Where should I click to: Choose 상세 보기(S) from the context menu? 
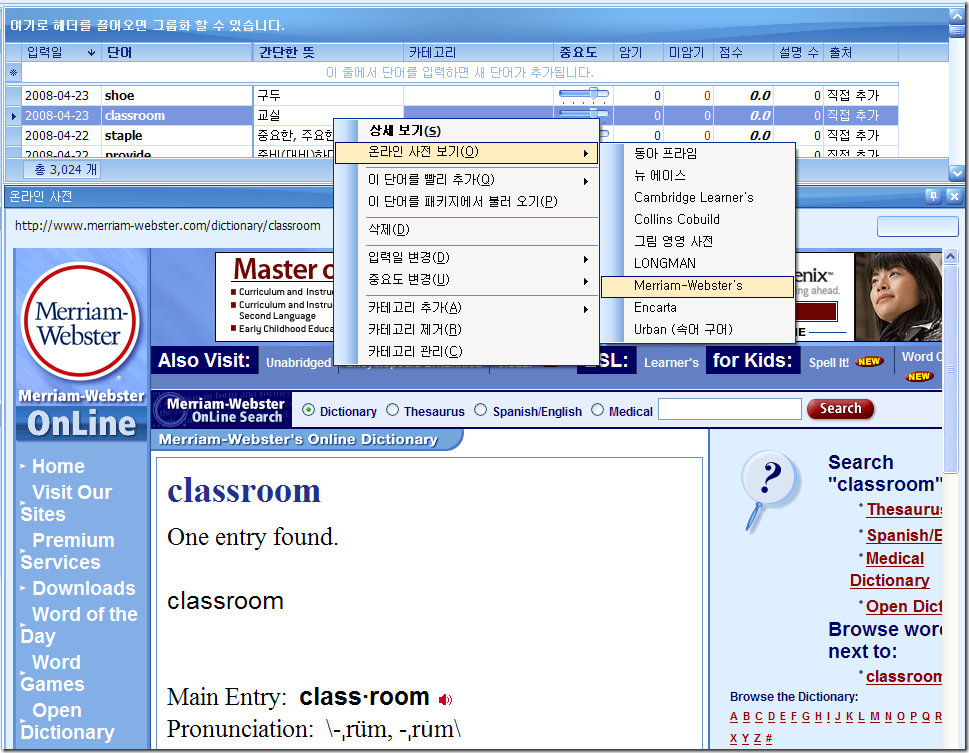(467, 130)
